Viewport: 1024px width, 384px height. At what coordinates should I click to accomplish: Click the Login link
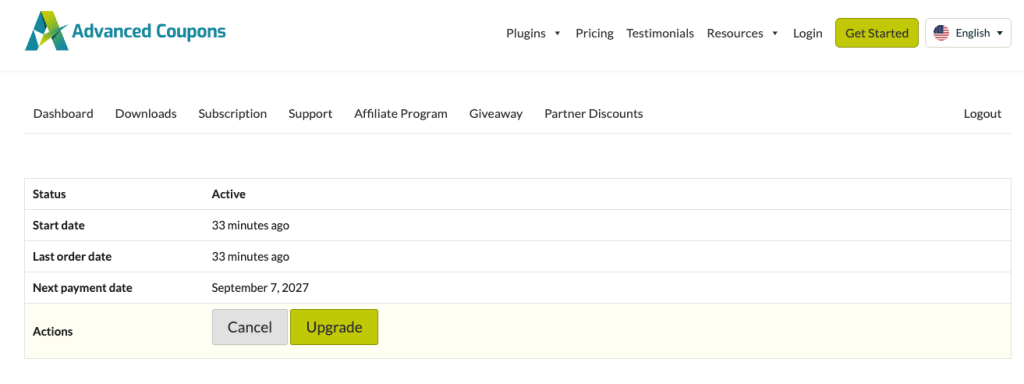coord(807,33)
